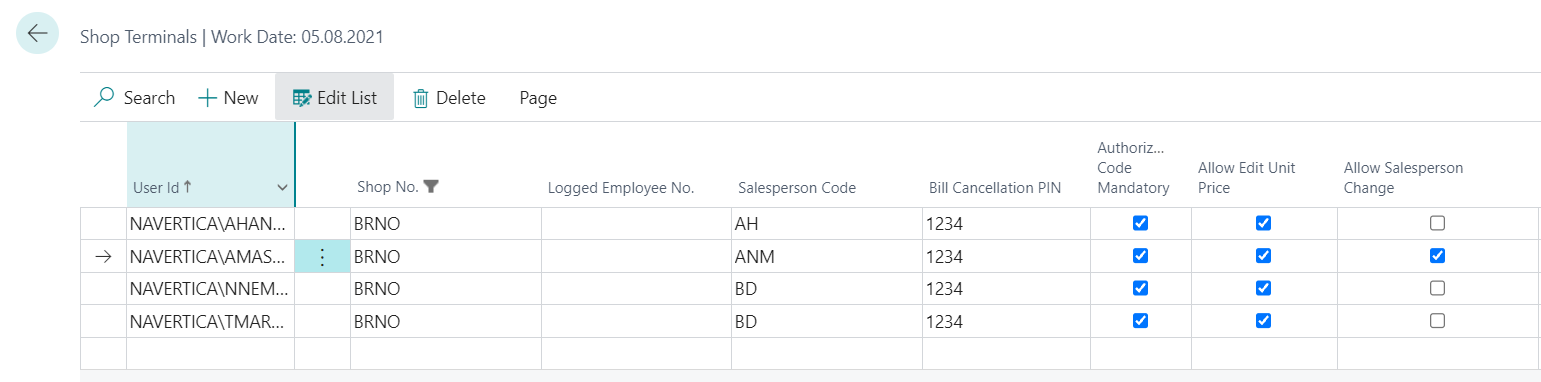This screenshot has height=382, width=1541.
Task: Click the row selector arrow for AMAS
Action: tap(103, 257)
